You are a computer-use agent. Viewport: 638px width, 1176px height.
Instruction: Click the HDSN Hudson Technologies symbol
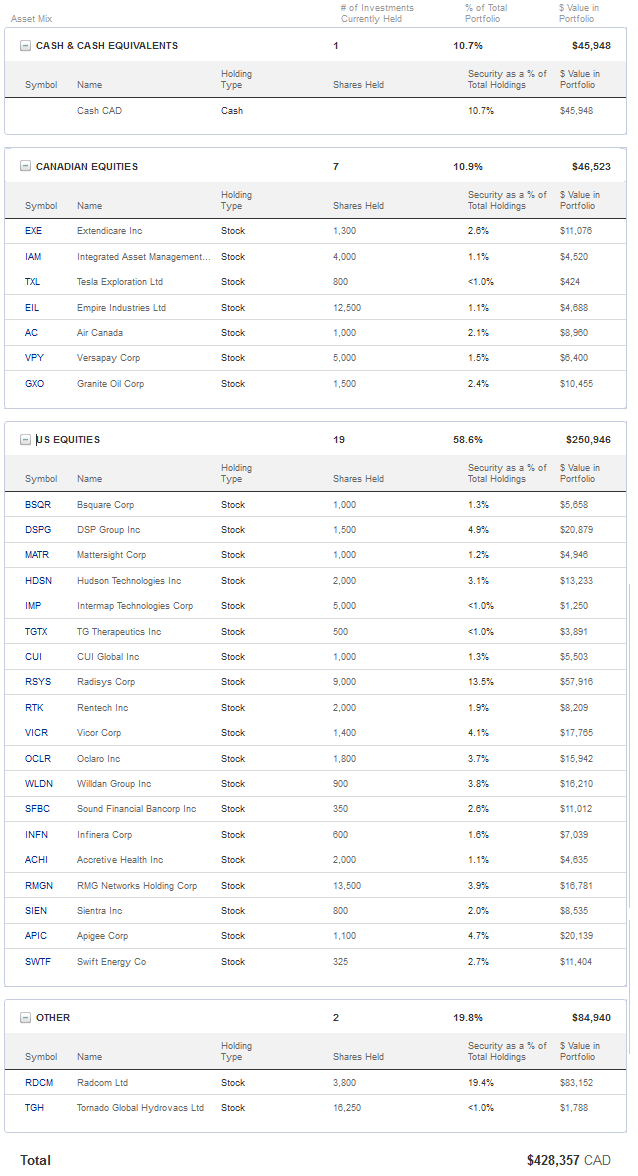[x=37, y=581]
